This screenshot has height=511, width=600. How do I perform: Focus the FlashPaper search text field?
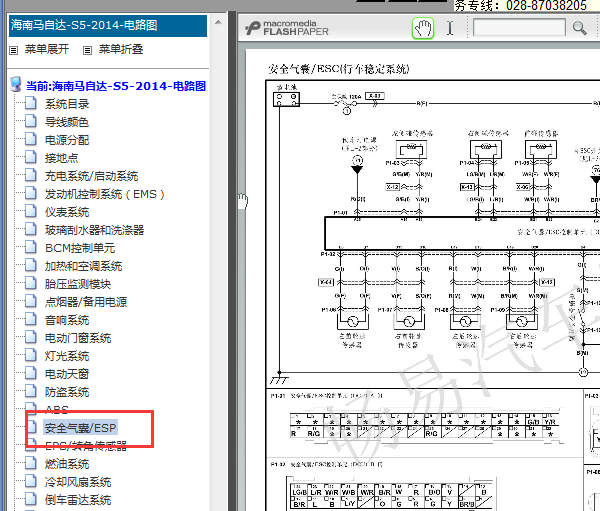pos(519,28)
